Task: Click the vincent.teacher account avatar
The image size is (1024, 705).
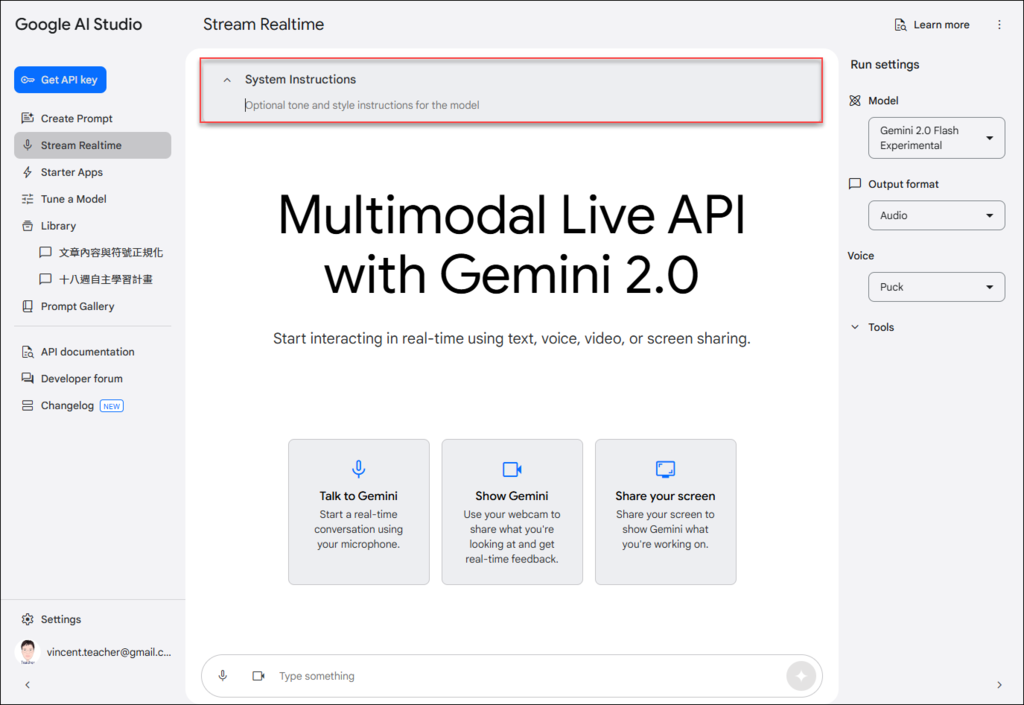Action: pyautogui.click(x=27, y=651)
